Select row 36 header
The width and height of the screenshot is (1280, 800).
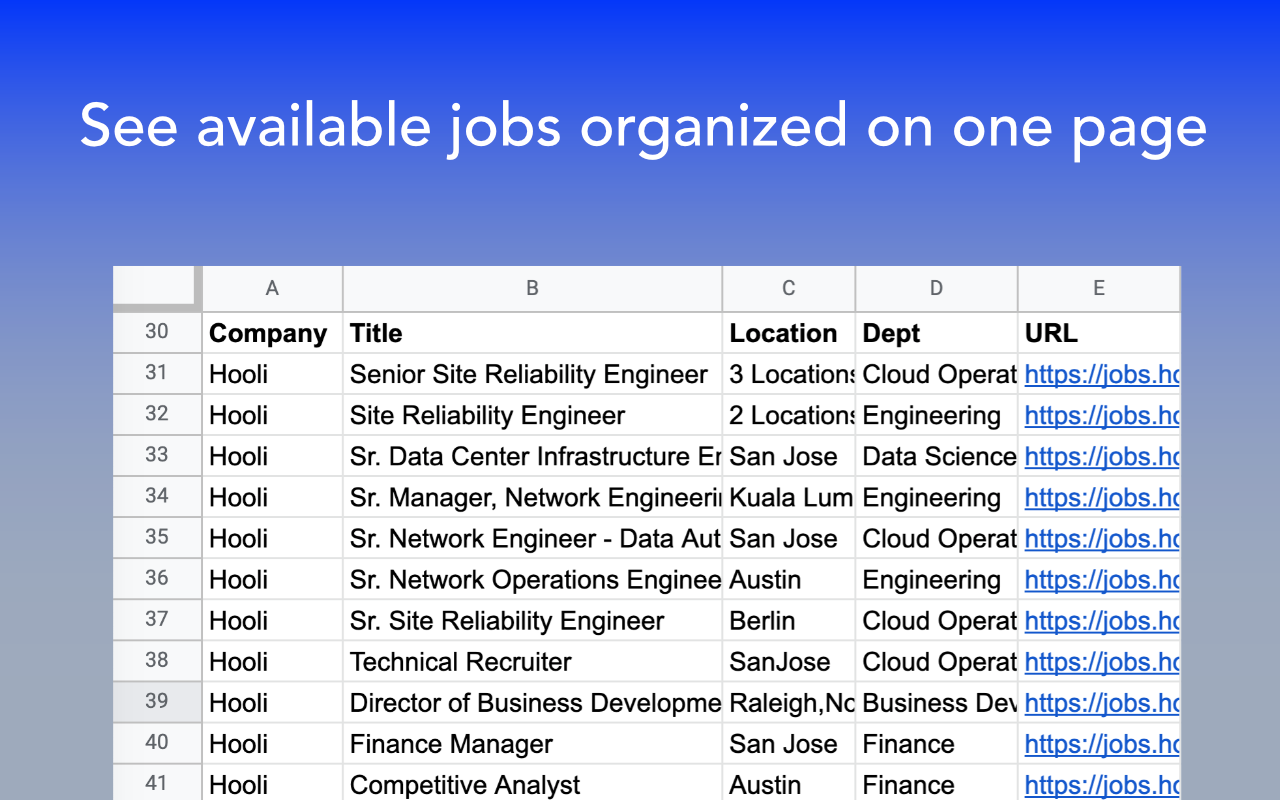point(157,578)
